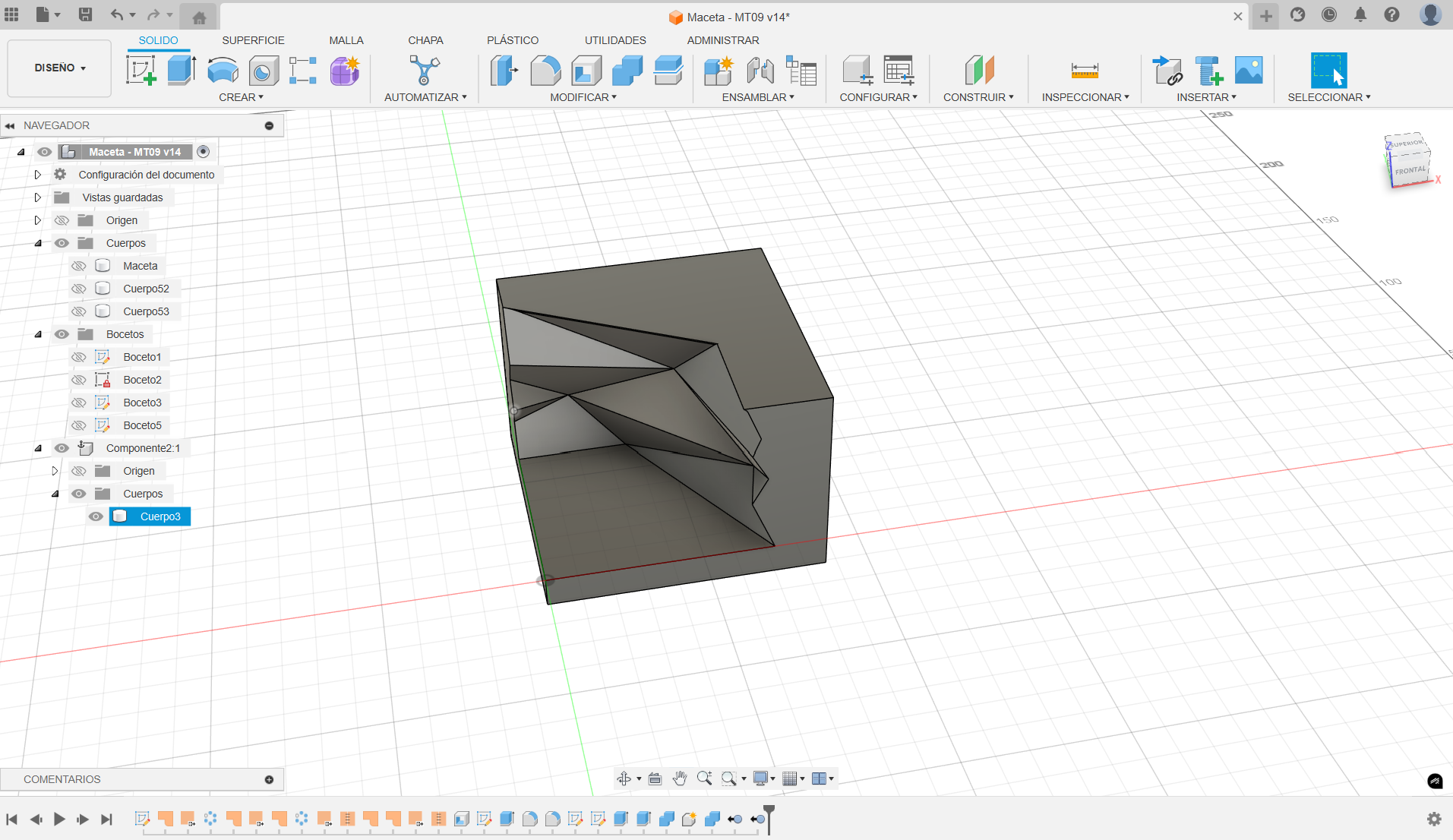Open the INSERTAR menu
This screenshot has height=840, width=1453.
click(x=1206, y=97)
